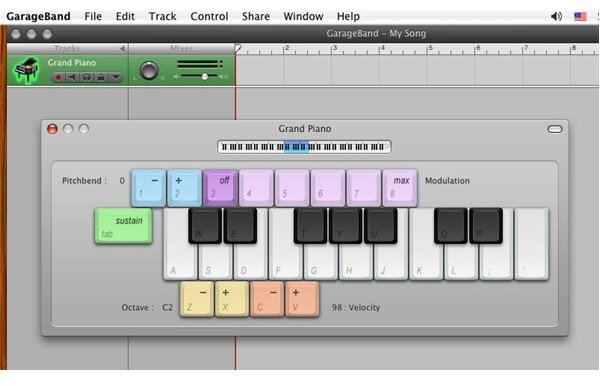Adjust the track volume slider handle
Image resolution: width=600 pixels, height=386 pixels.
[205, 77]
